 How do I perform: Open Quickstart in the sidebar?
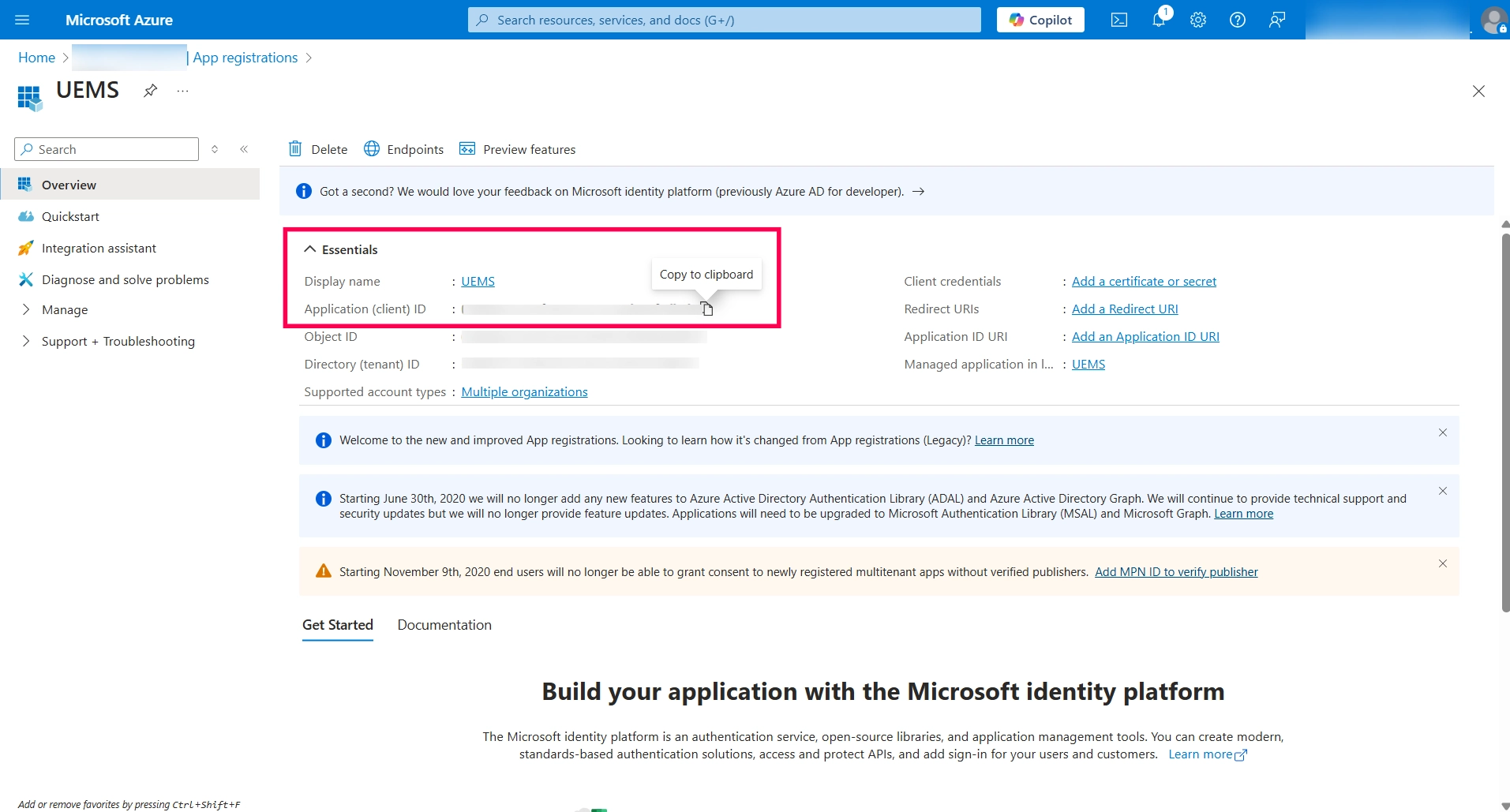70,216
